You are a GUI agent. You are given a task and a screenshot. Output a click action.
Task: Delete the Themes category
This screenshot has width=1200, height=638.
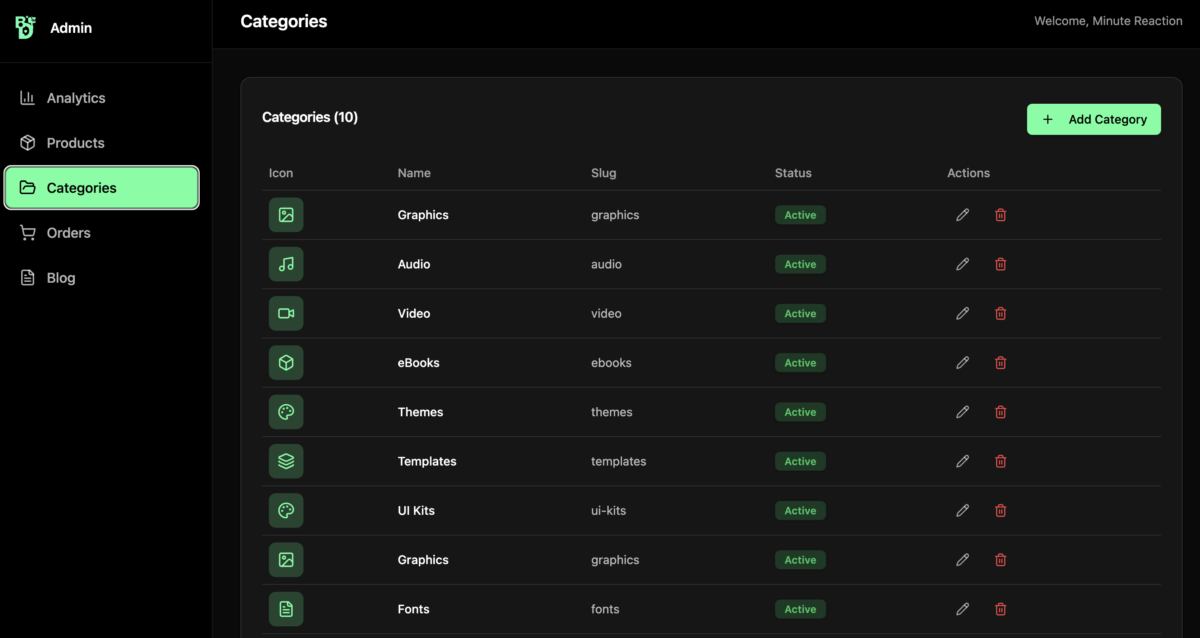(x=1000, y=412)
